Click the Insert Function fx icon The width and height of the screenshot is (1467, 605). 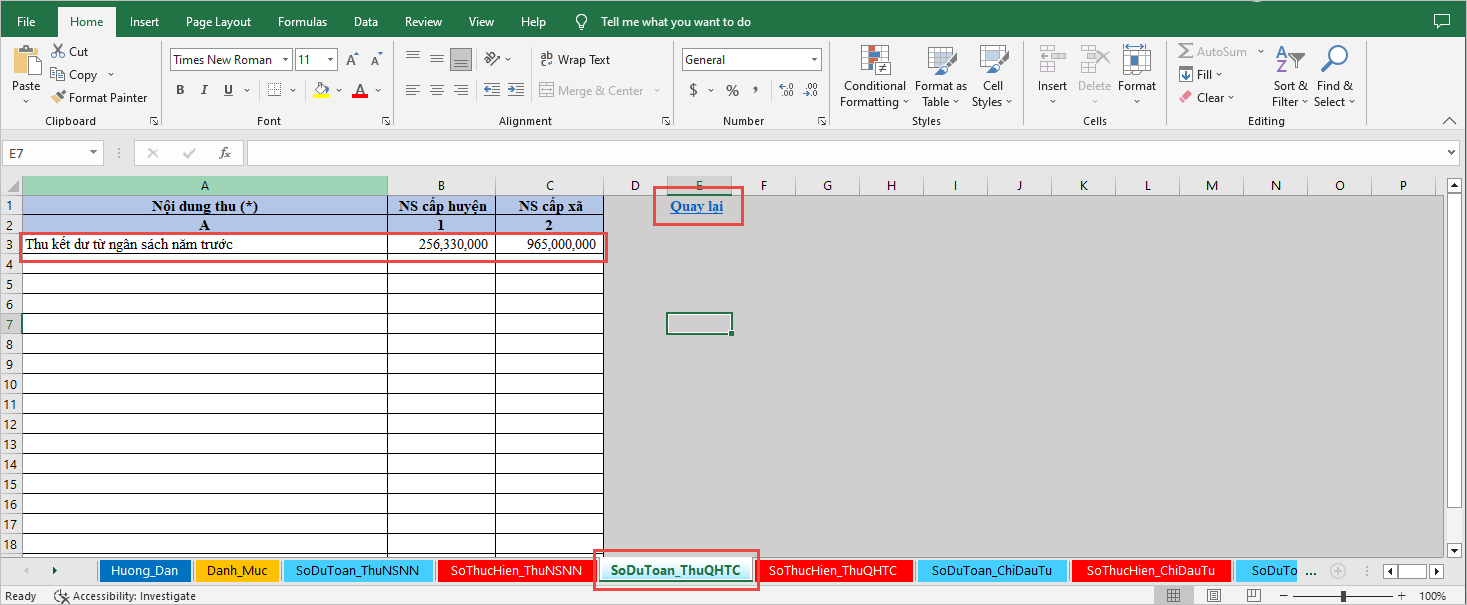[x=225, y=153]
